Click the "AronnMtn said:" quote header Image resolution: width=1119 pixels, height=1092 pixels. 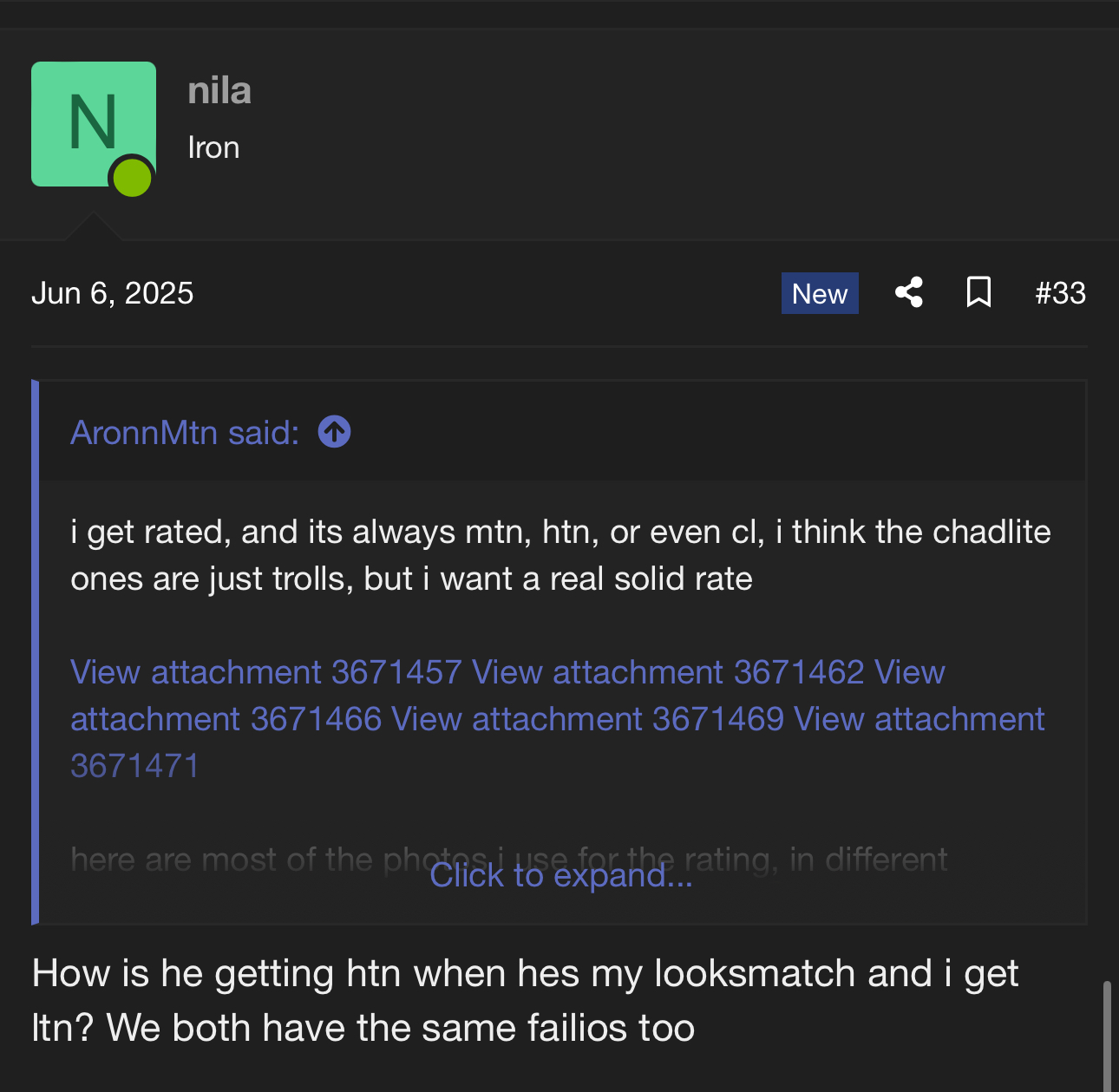tap(185, 432)
